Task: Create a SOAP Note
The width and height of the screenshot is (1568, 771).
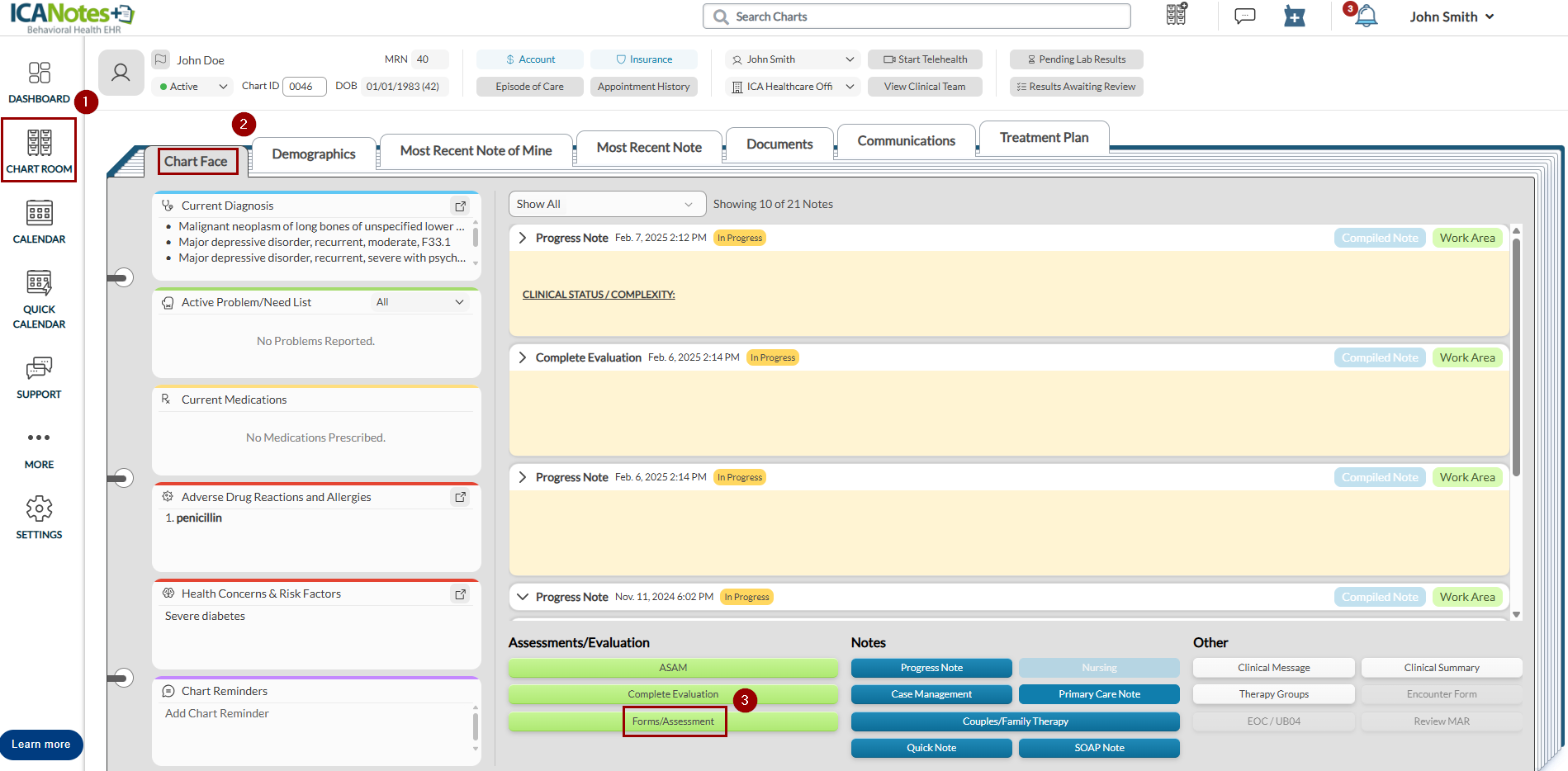Action: pyautogui.click(x=1099, y=748)
